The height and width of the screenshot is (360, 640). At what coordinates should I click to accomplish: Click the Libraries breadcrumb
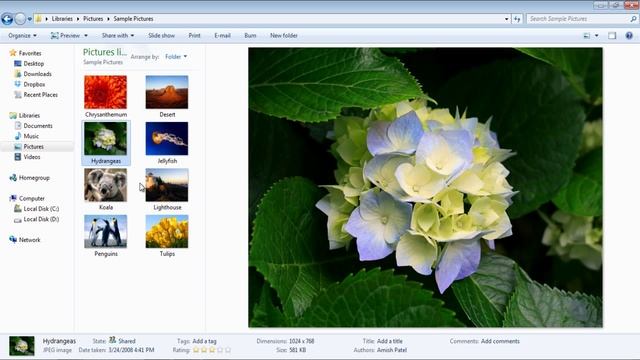click(62, 19)
